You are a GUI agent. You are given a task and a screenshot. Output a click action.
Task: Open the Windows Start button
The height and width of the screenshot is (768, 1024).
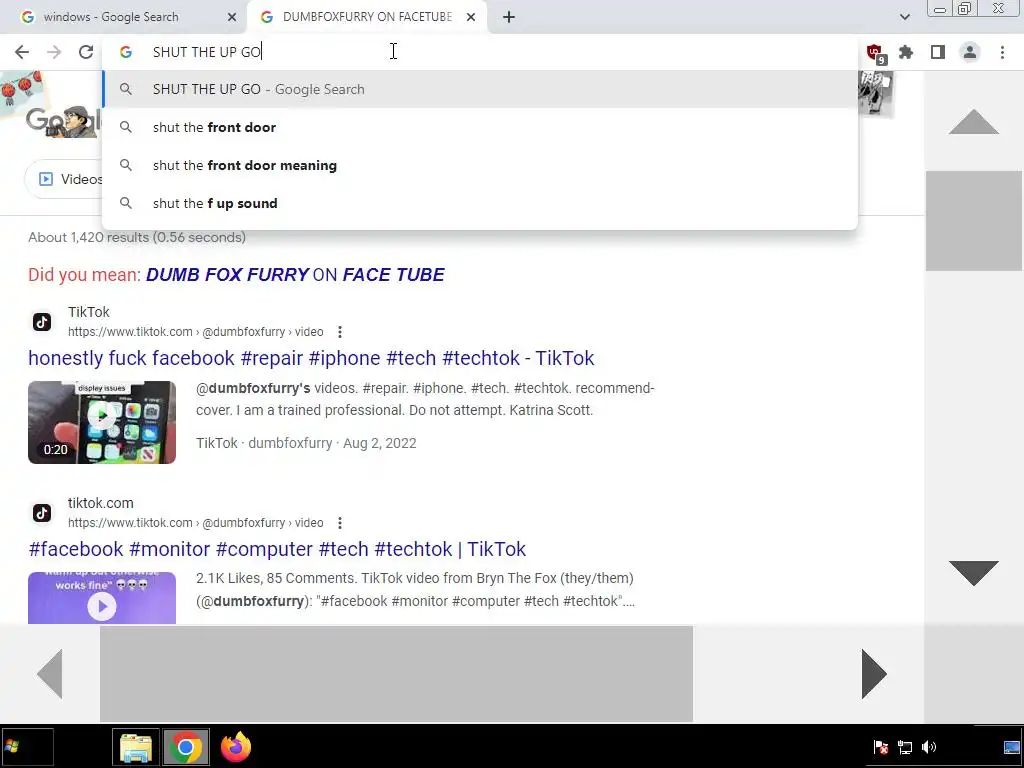point(27,746)
